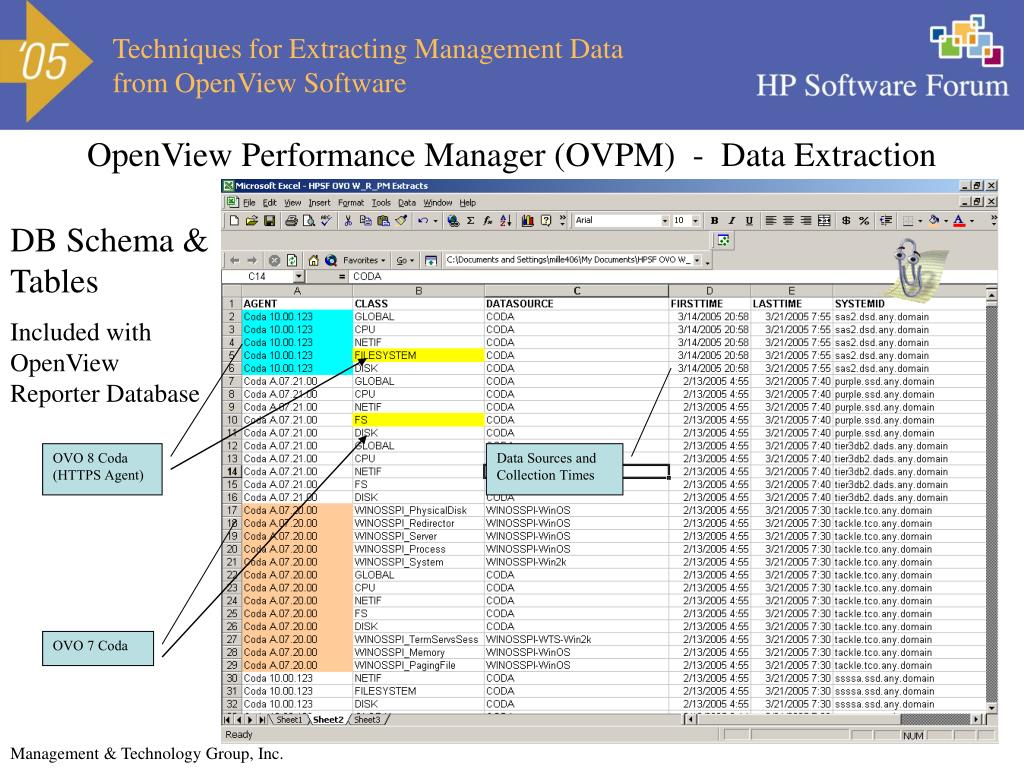This screenshot has height=768, width=1024.
Task: Click the vertical scrollbar down arrow
Action: coord(991,708)
